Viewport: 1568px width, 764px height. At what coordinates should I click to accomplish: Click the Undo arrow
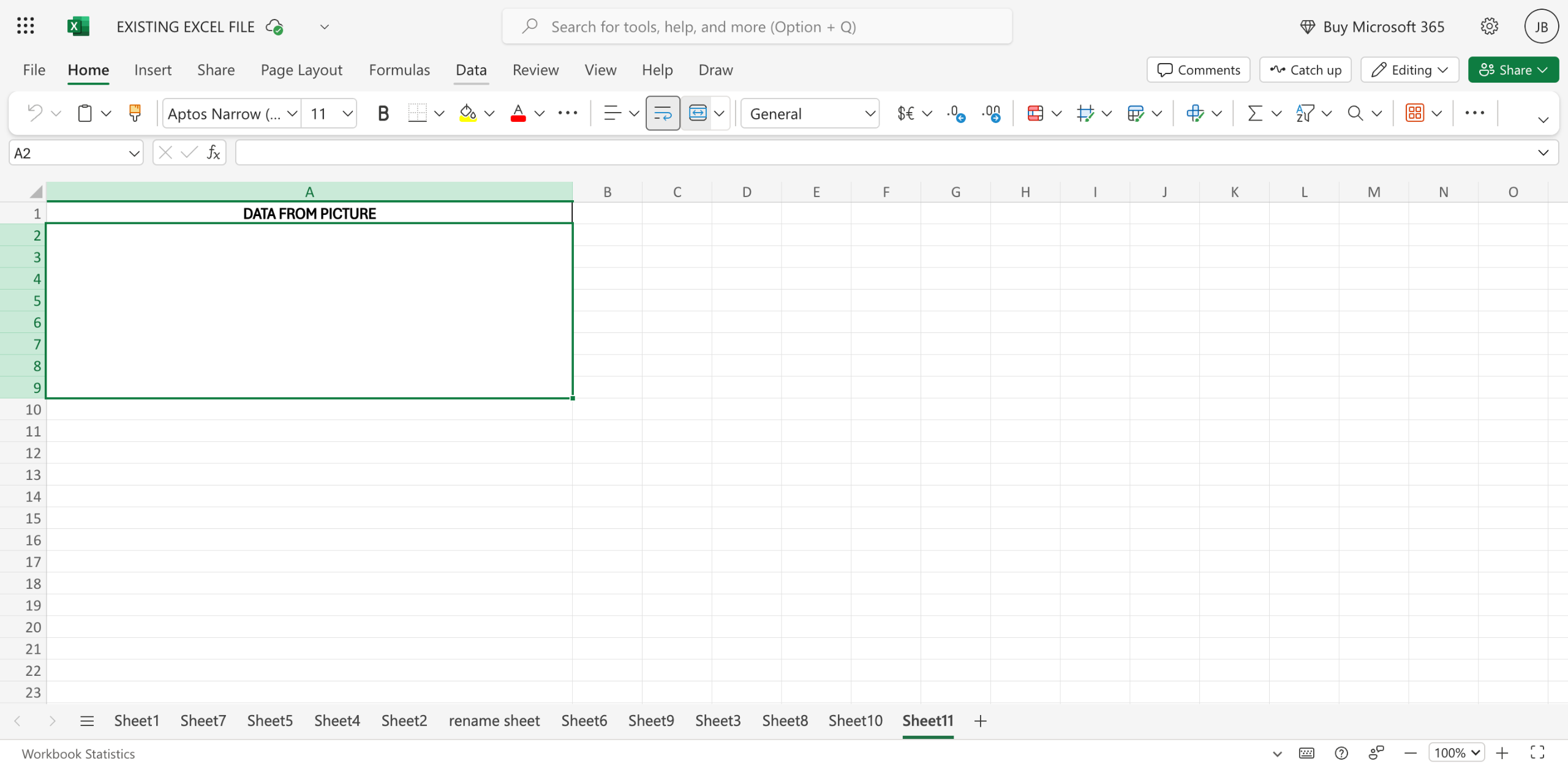point(35,113)
